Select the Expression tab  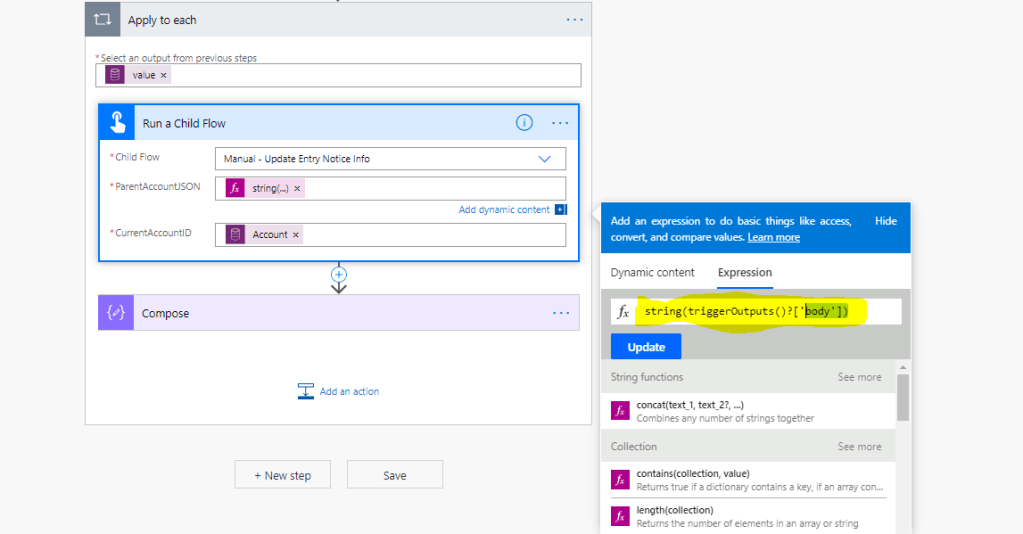(744, 272)
